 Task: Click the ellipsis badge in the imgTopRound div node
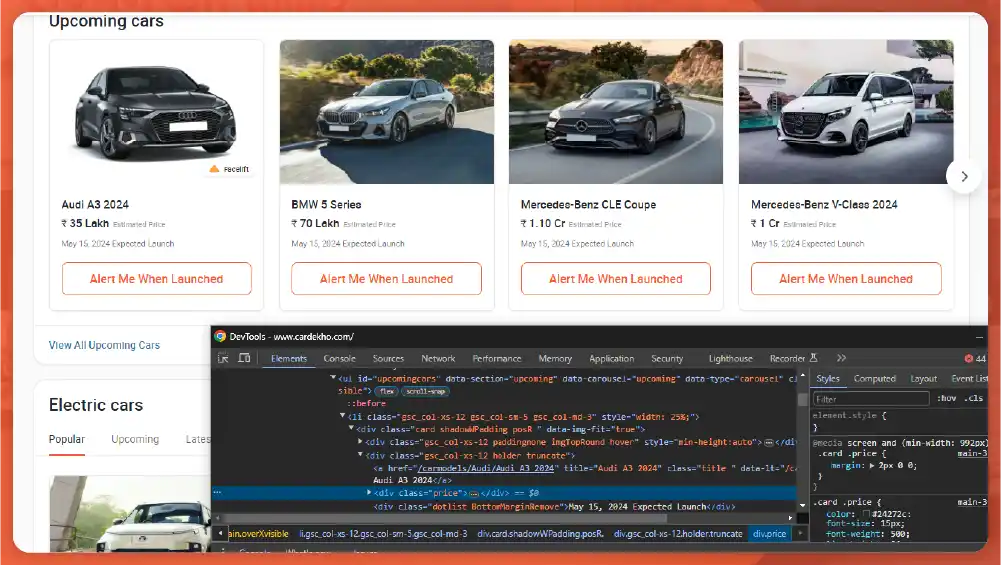coord(769,442)
